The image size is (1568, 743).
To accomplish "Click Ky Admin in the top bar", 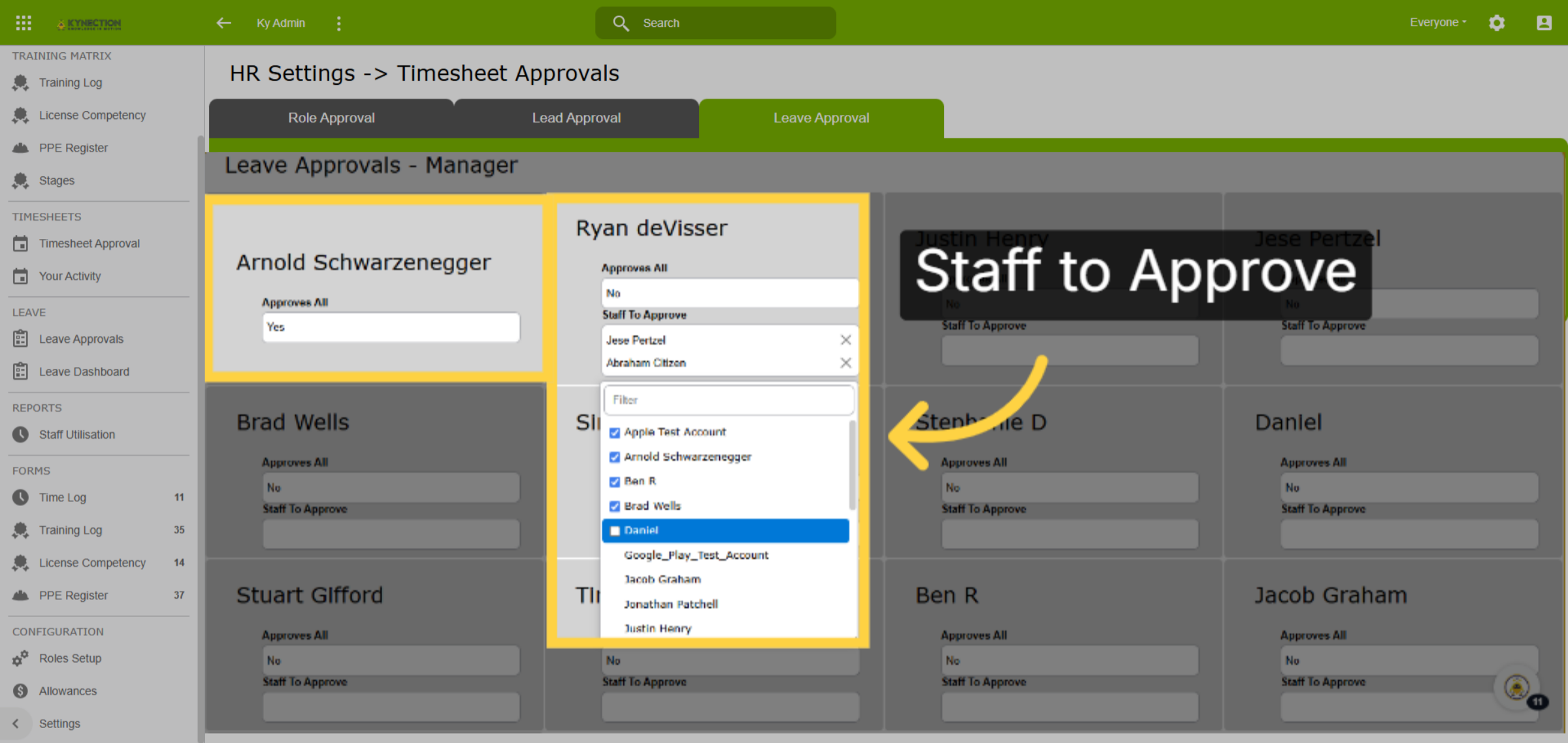I will (281, 23).
